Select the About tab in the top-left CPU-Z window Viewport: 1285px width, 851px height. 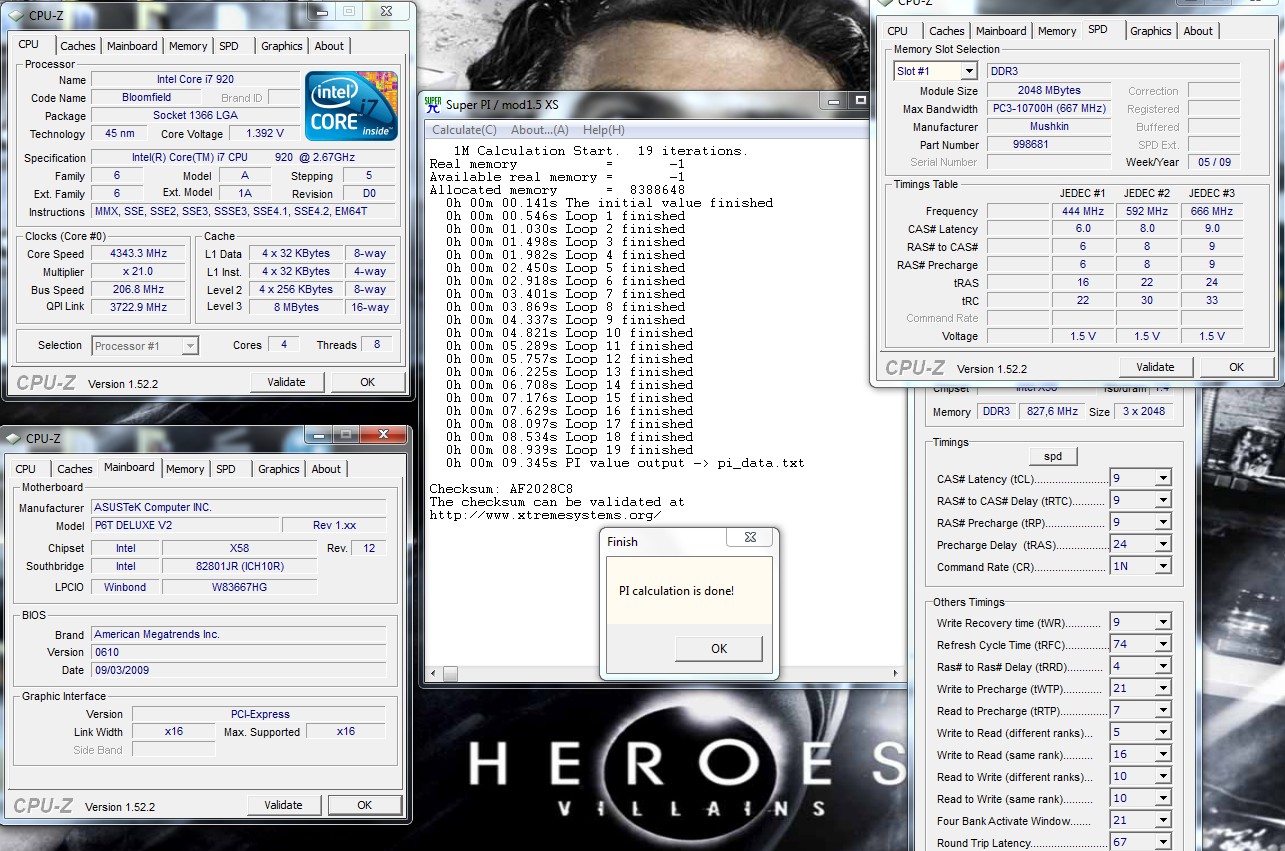(x=329, y=46)
